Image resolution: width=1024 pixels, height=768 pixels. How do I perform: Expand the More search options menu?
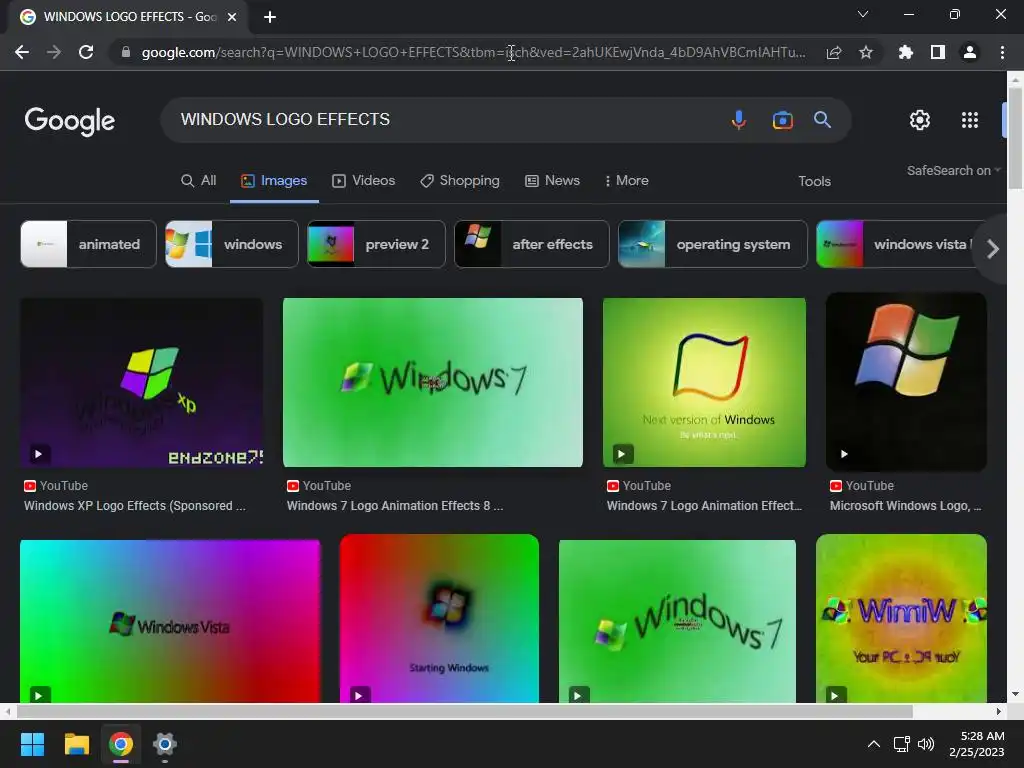point(626,181)
